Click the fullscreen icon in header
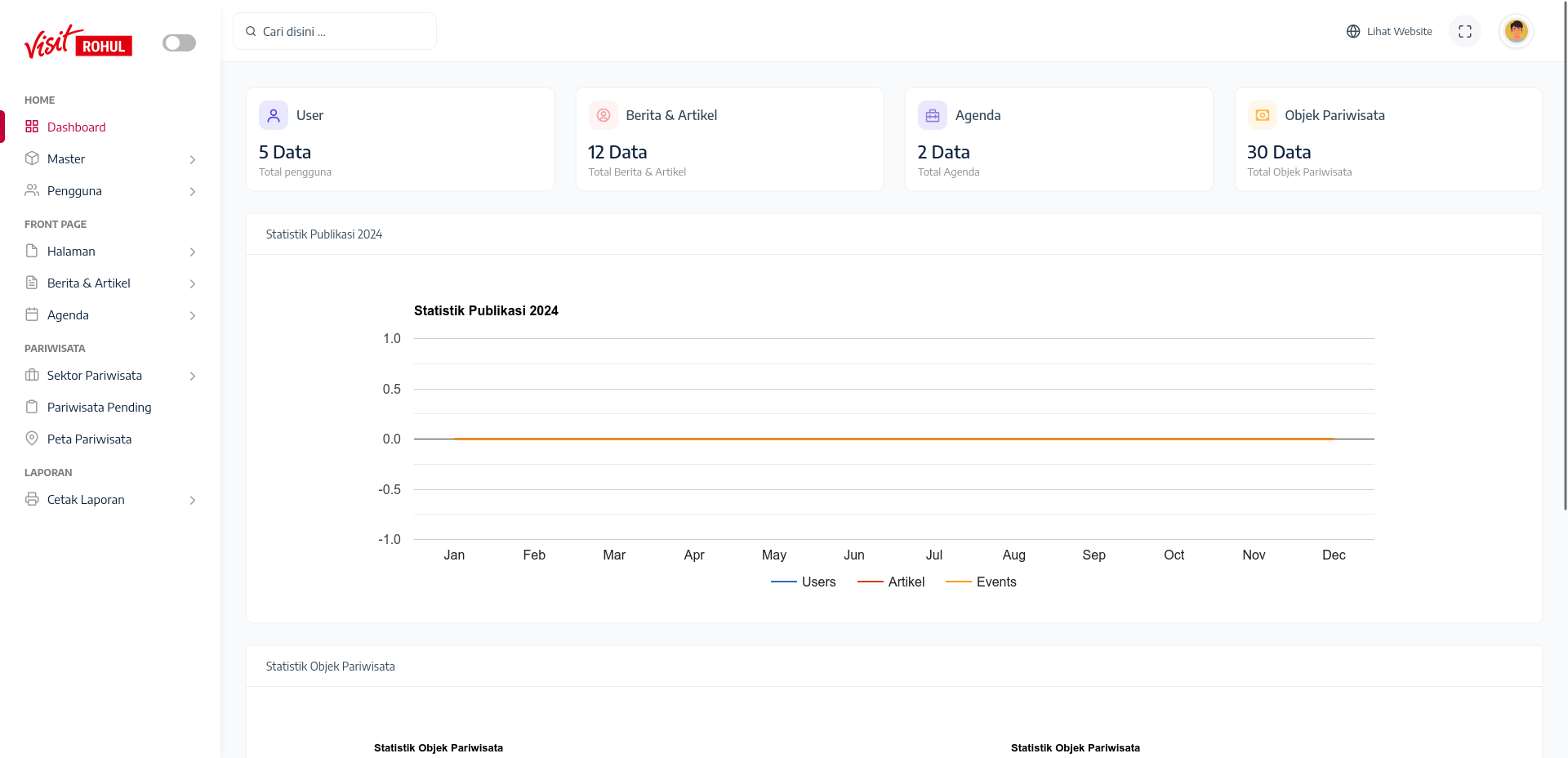This screenshot has height=758, width=1568. 1464,32
